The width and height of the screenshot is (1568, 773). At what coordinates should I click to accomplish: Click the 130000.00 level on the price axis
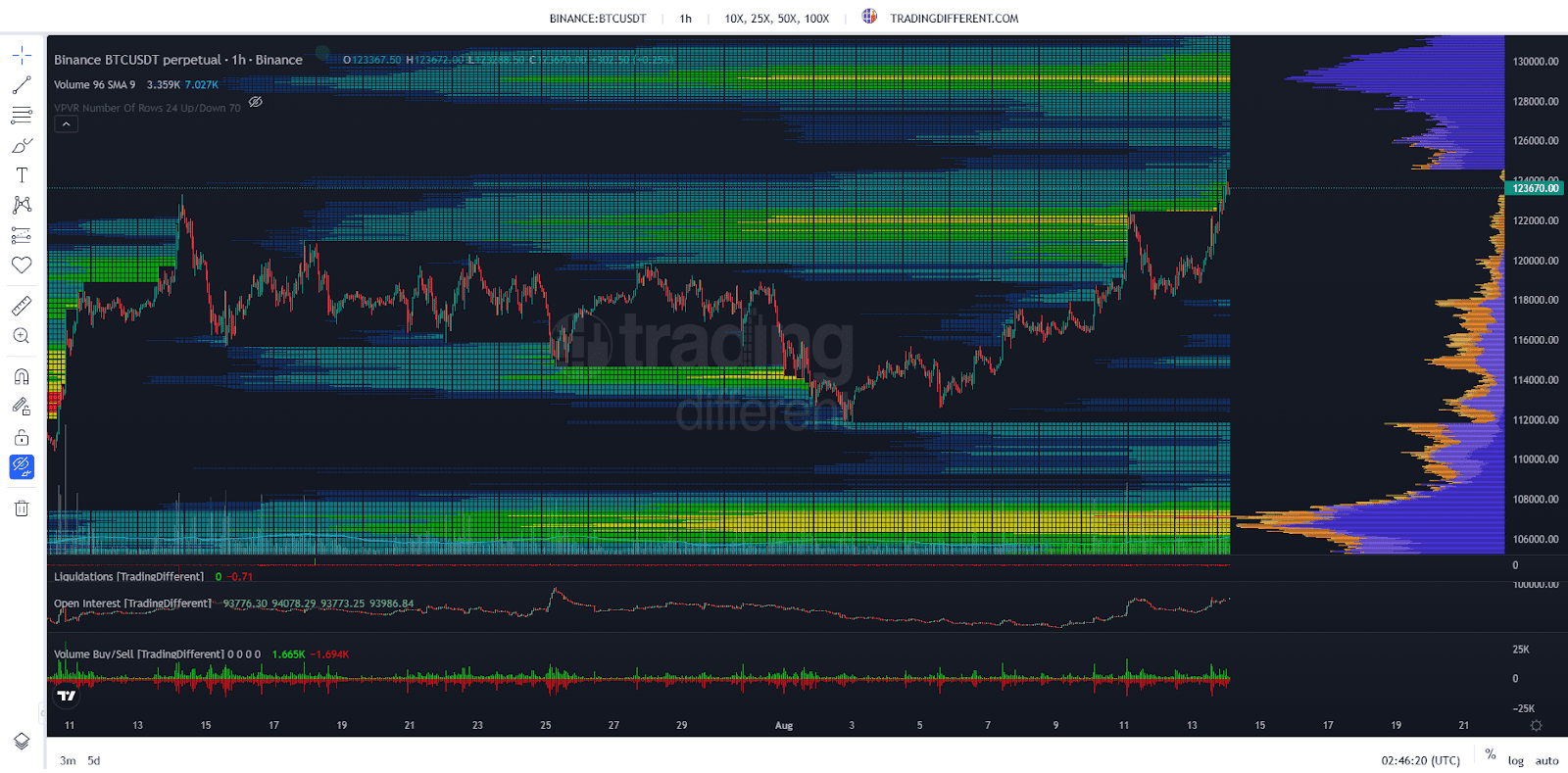[x=1536, y=61]
